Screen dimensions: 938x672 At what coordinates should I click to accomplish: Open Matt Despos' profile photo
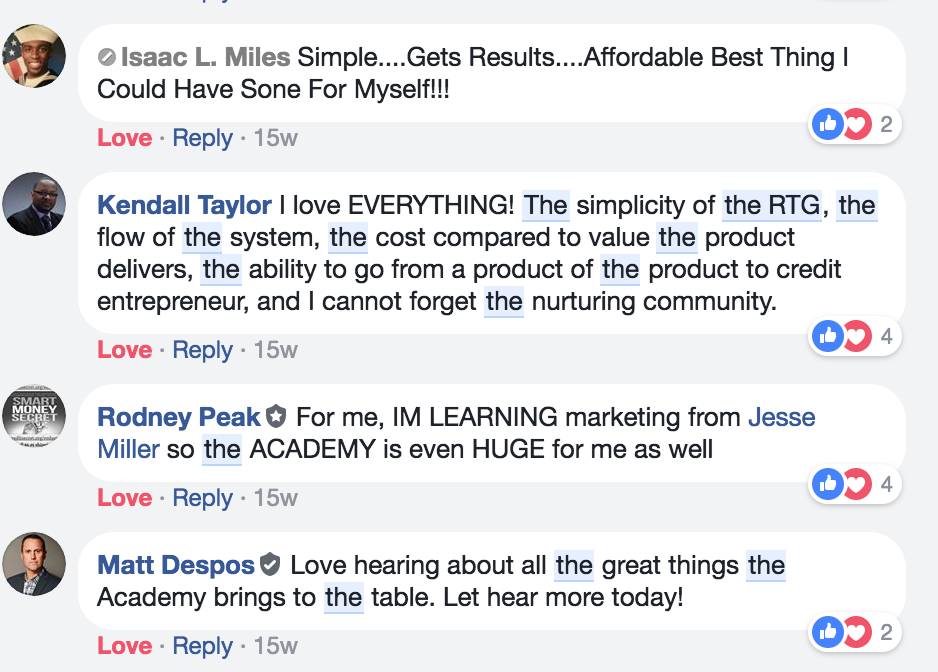[35, 564]
